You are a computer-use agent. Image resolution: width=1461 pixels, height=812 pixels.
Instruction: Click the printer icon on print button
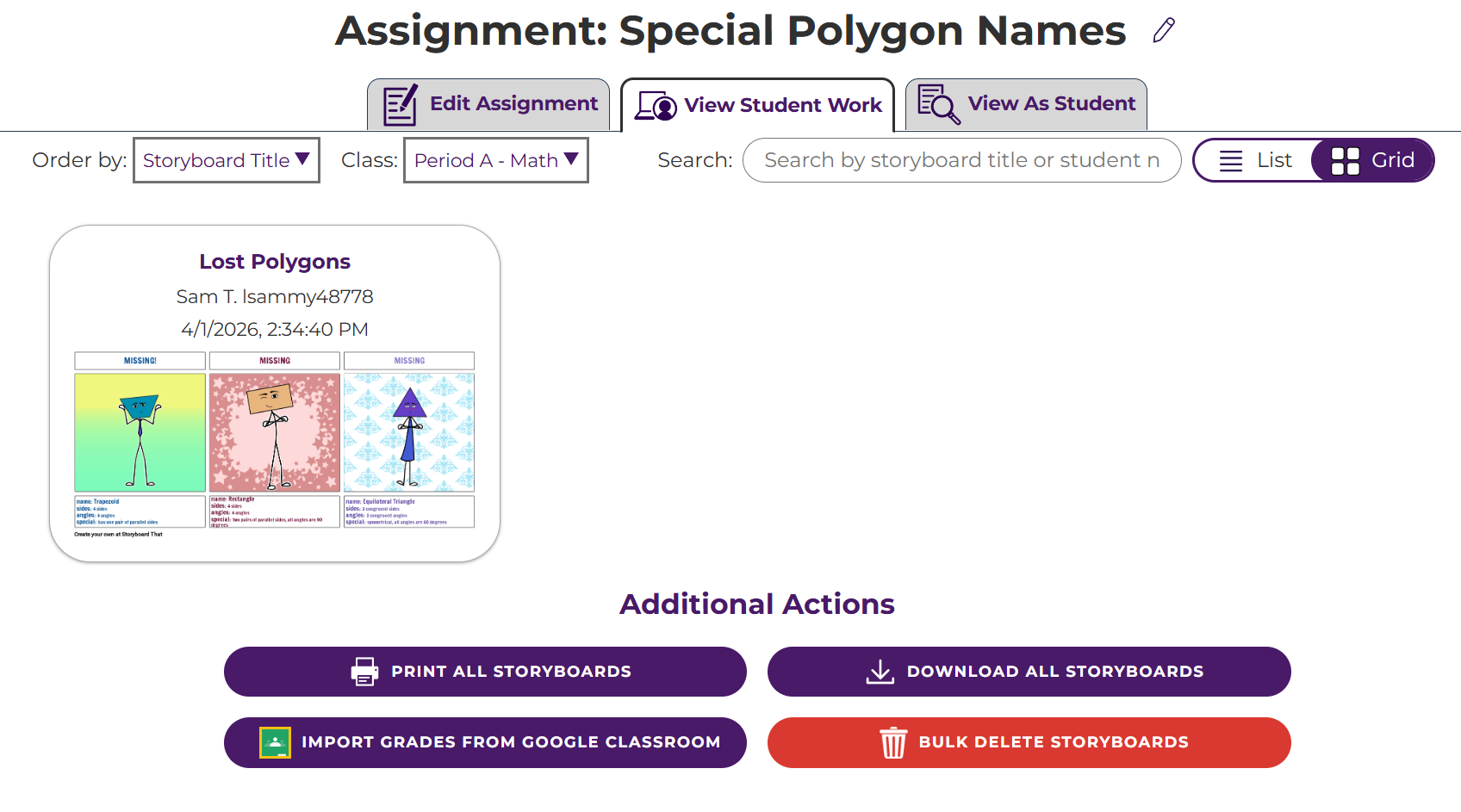point(365,672)
